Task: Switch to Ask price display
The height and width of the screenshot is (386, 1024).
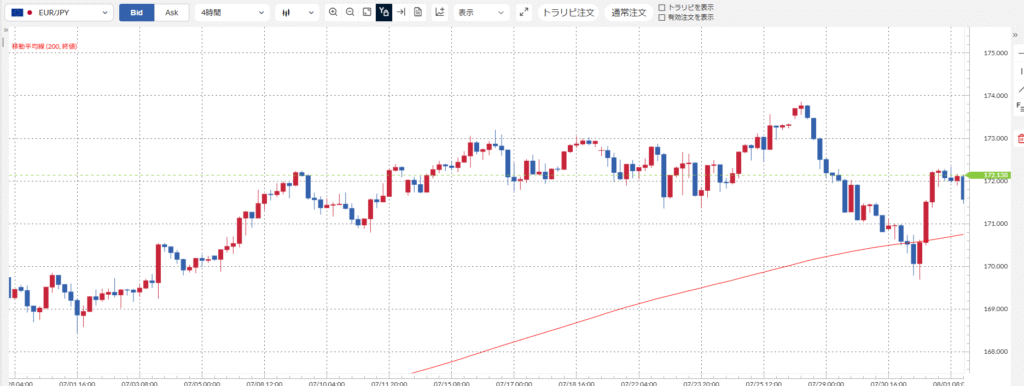Action: [171, 12]
